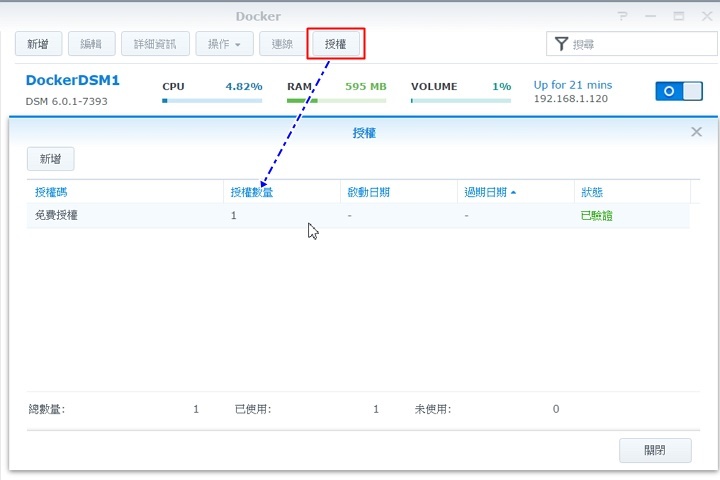Click the 連線 toolbar button

[x=282, y=44]
